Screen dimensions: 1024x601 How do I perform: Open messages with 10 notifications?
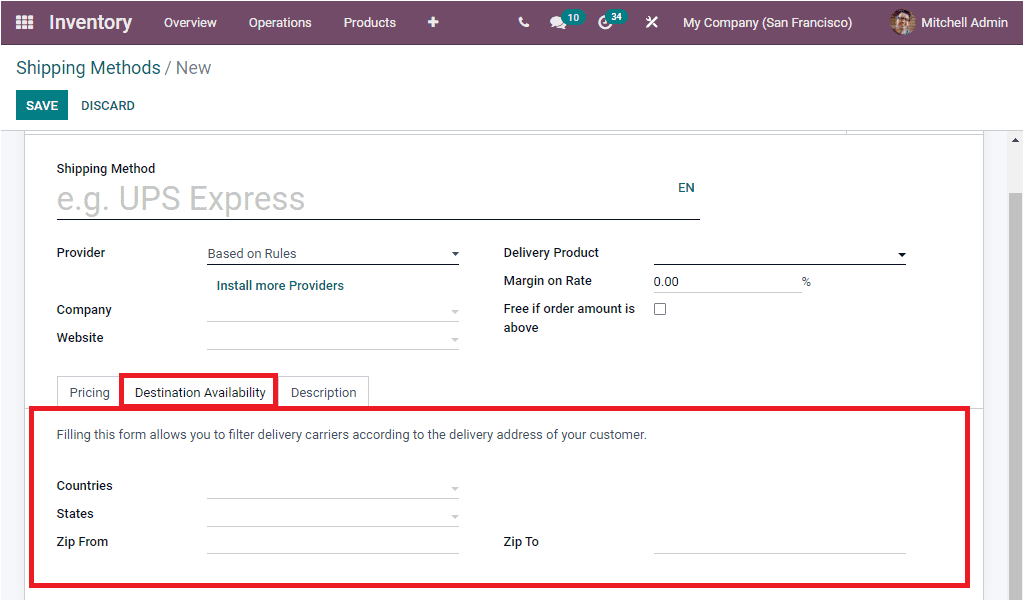tap(559, 22)
